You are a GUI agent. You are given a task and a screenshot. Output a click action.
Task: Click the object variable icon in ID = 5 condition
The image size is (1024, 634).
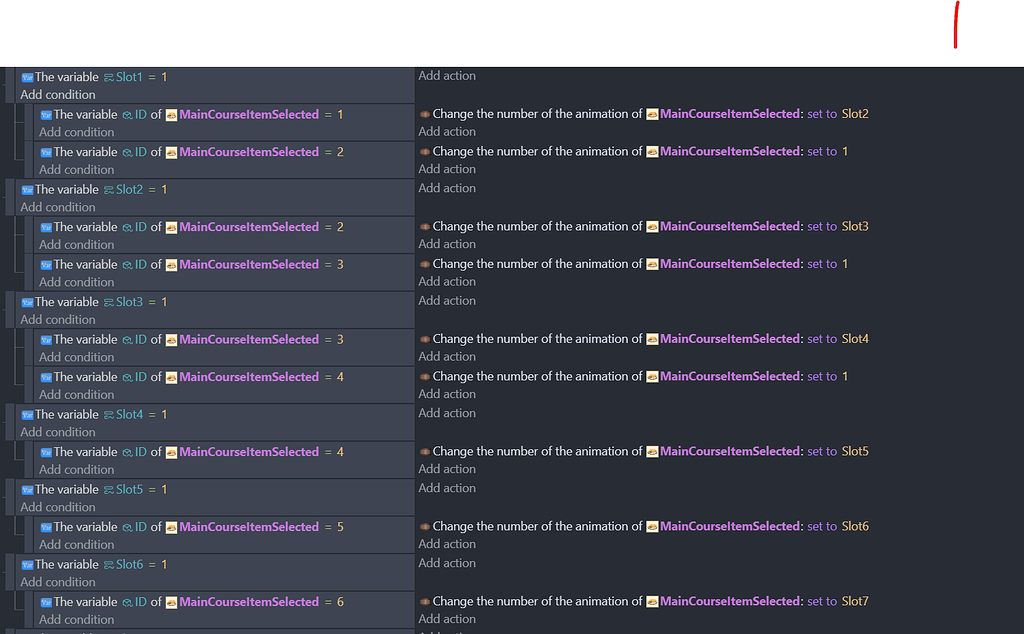pos(127,527)
